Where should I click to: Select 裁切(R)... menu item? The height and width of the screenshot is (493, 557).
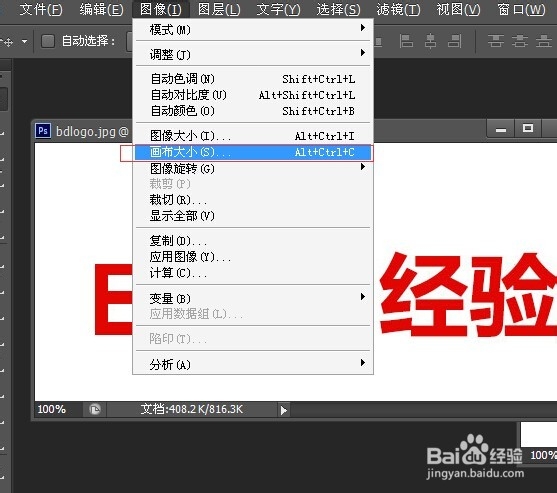click(x=253, y=200)
